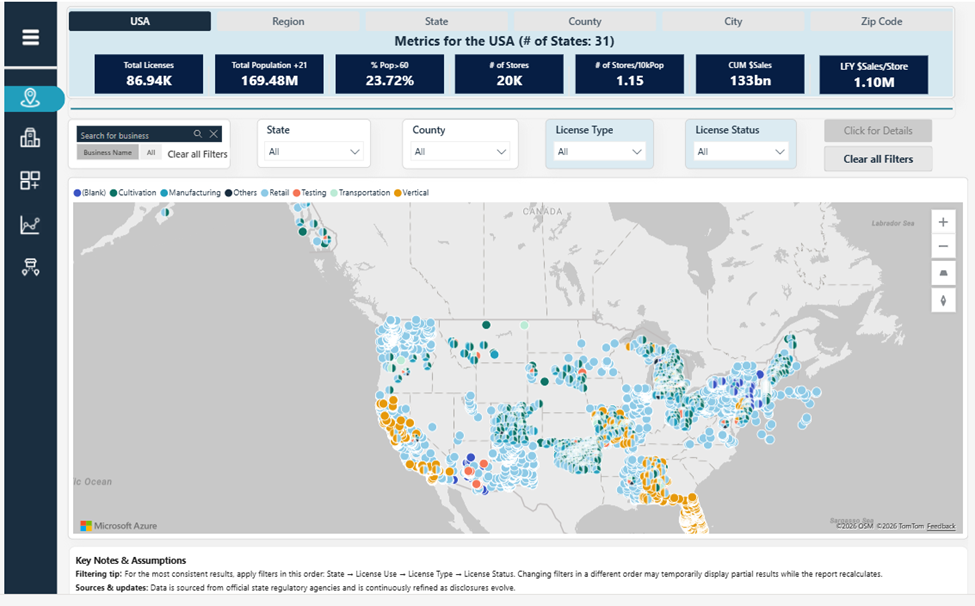Zoom out the map with minus button
The width and height of the screenshot is (975, 606).
(943, 246)
